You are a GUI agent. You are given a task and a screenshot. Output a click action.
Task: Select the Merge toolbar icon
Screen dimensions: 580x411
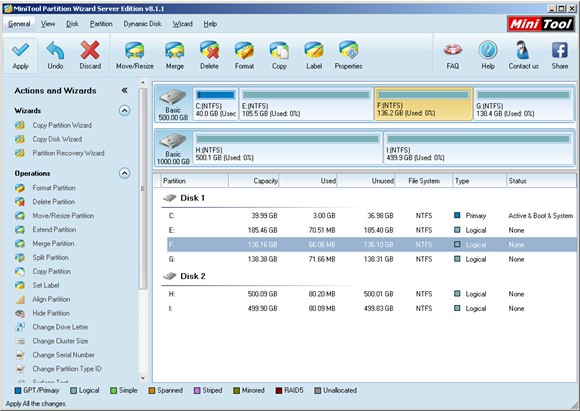click(175, 50)
